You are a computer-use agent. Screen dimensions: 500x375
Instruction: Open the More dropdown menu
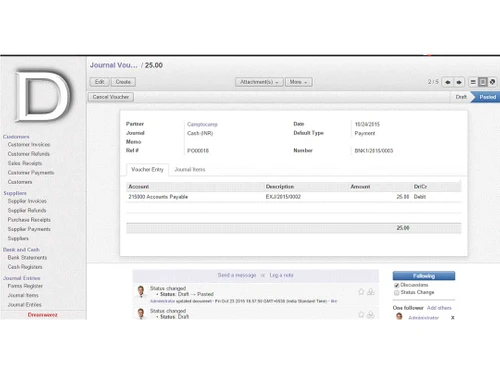click(x=298, y=82)
